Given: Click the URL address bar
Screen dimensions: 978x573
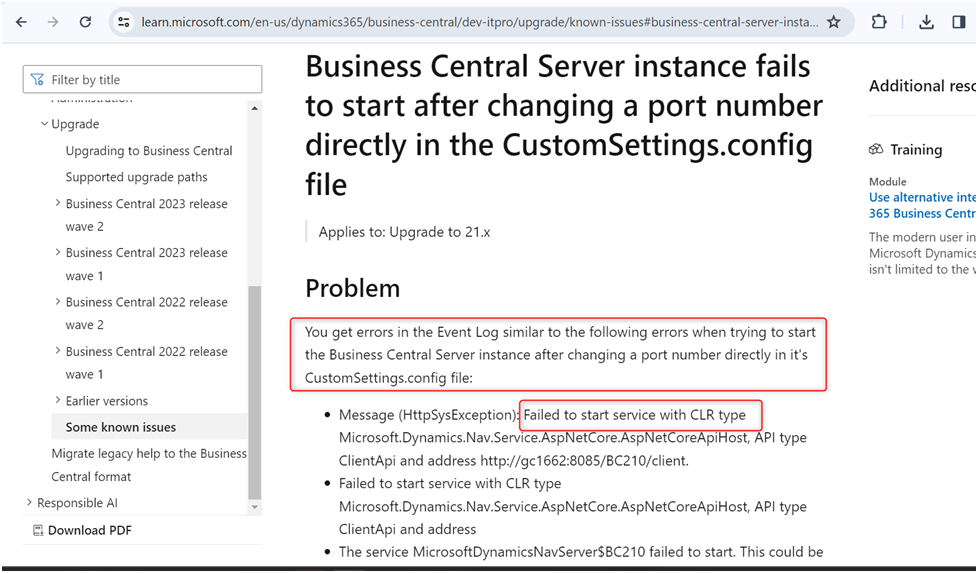Looking at the screenshot, I should (x=470, y=22).
